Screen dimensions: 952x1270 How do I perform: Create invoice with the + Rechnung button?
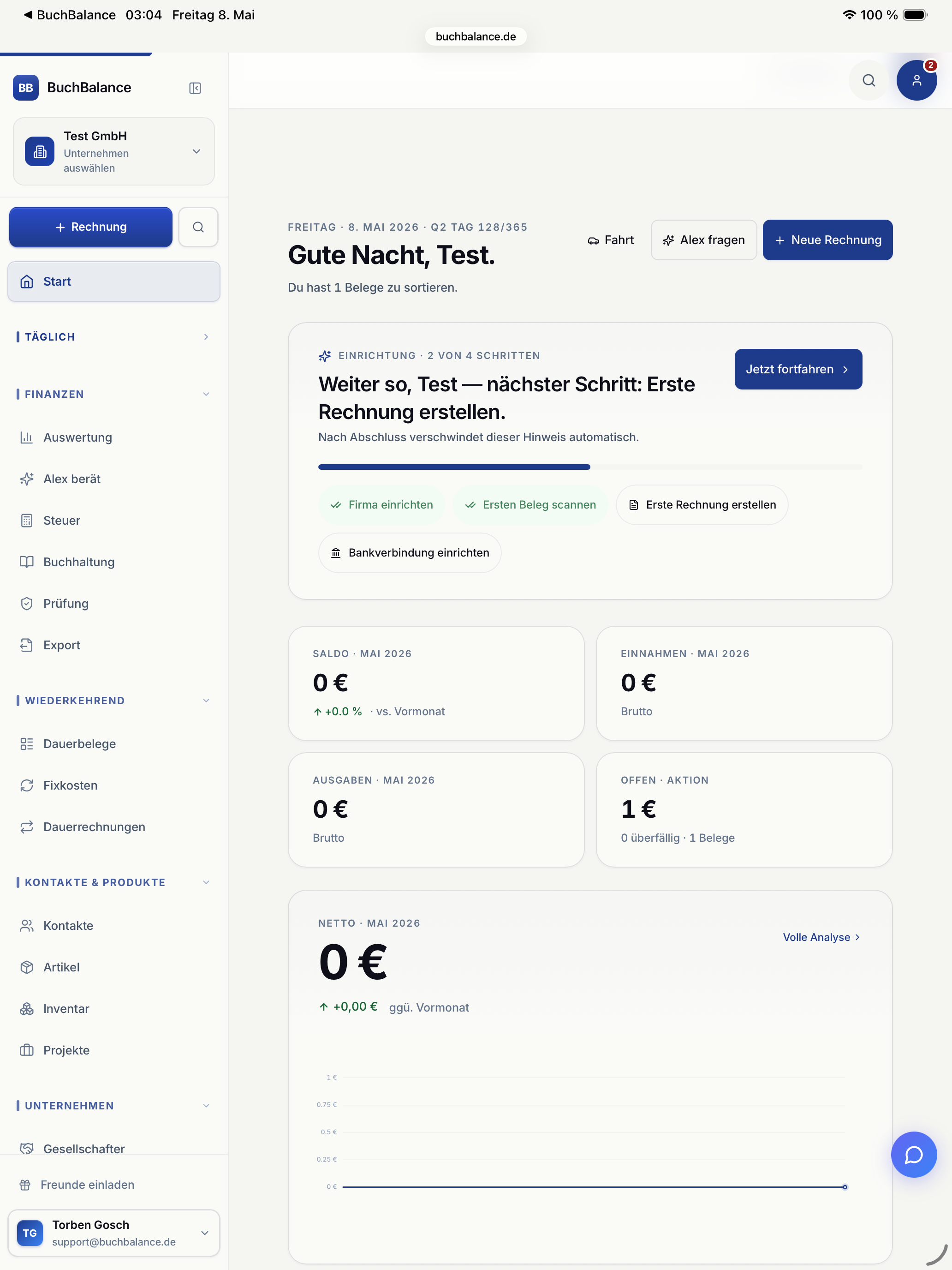(x=91, y=227)
